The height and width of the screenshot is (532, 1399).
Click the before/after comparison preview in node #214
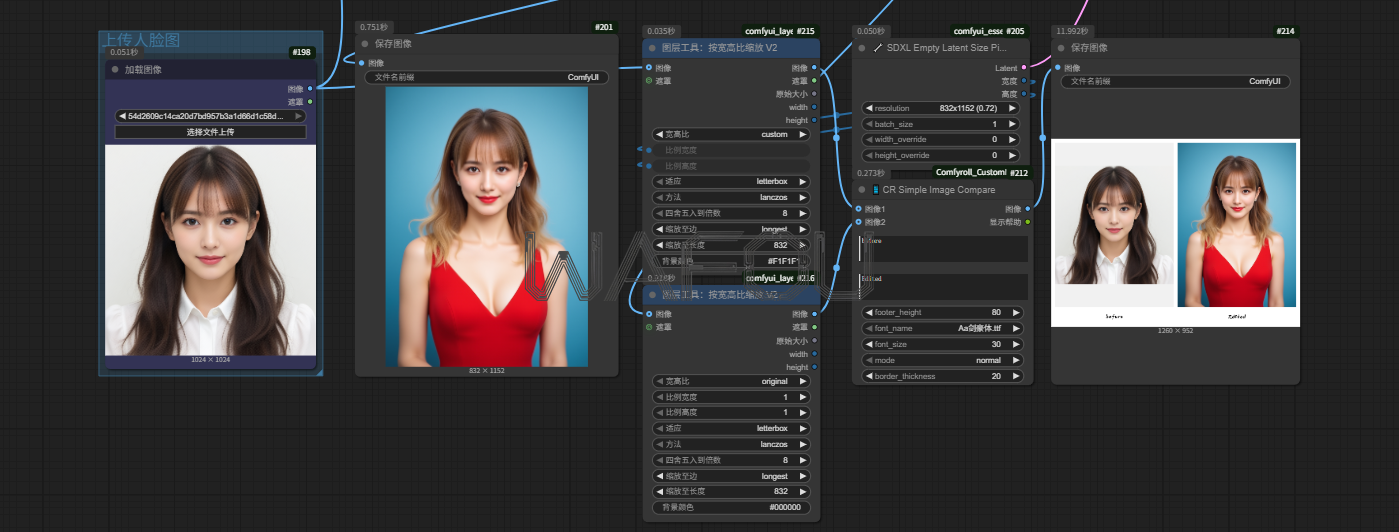tap(1175, 233)
